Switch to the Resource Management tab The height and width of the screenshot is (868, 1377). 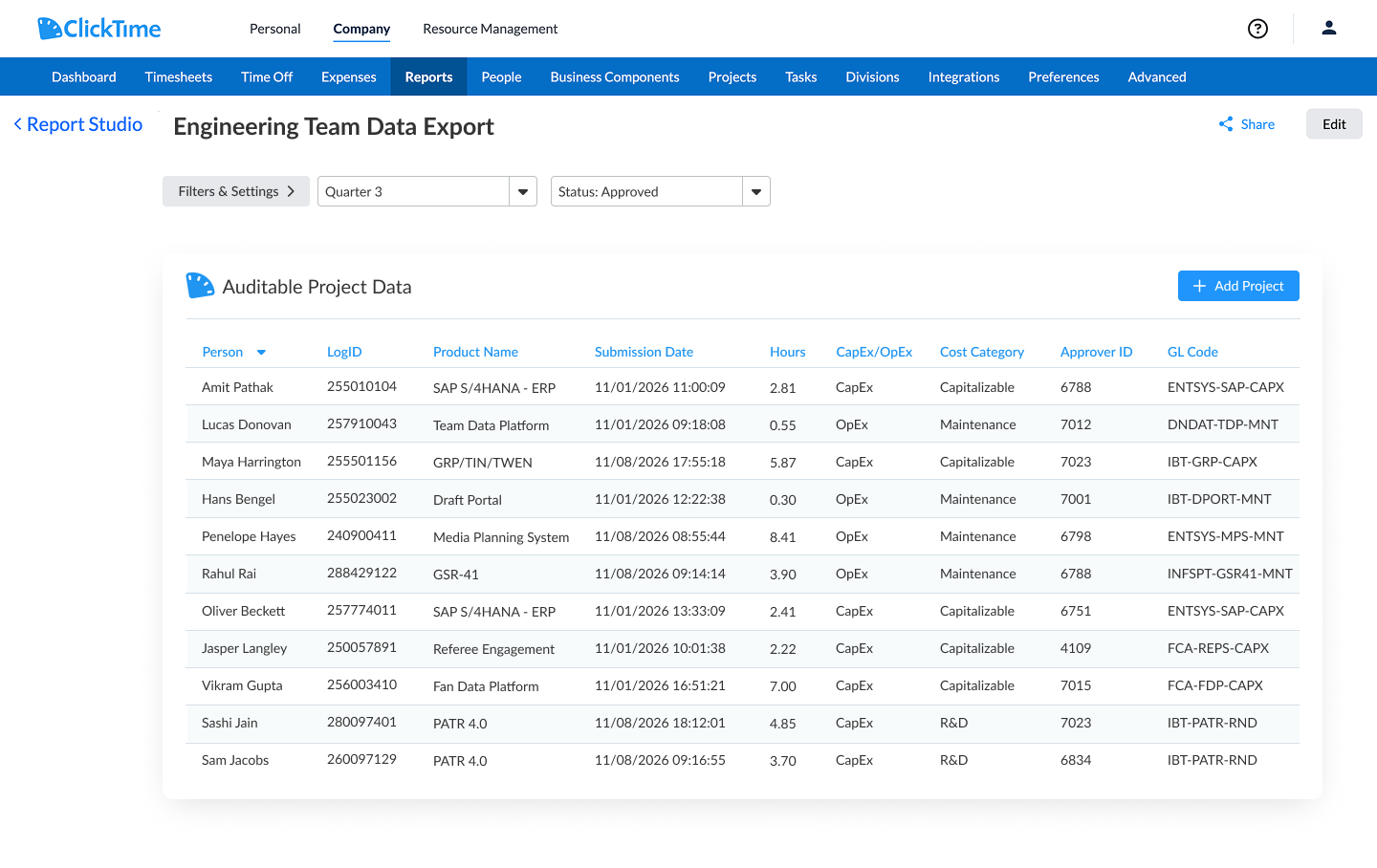pyautogui.click(x=490, y=29)
